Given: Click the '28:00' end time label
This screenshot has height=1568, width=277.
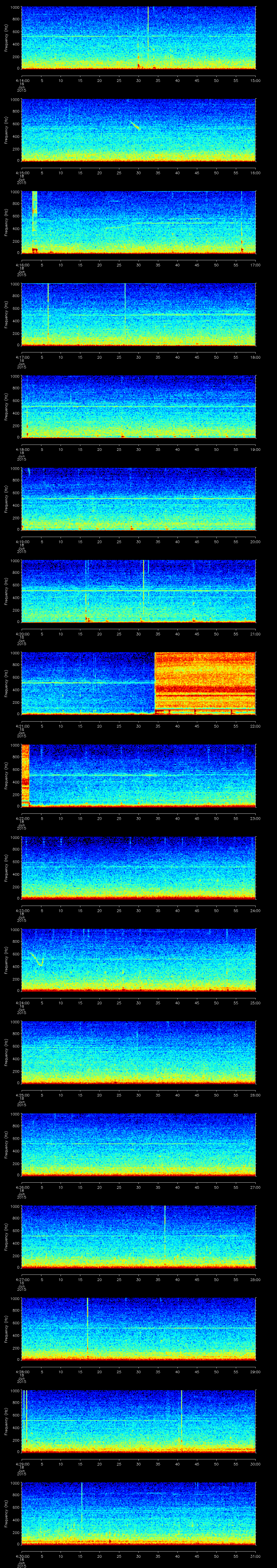Looking at the screenshot, I should point(256,1279).
